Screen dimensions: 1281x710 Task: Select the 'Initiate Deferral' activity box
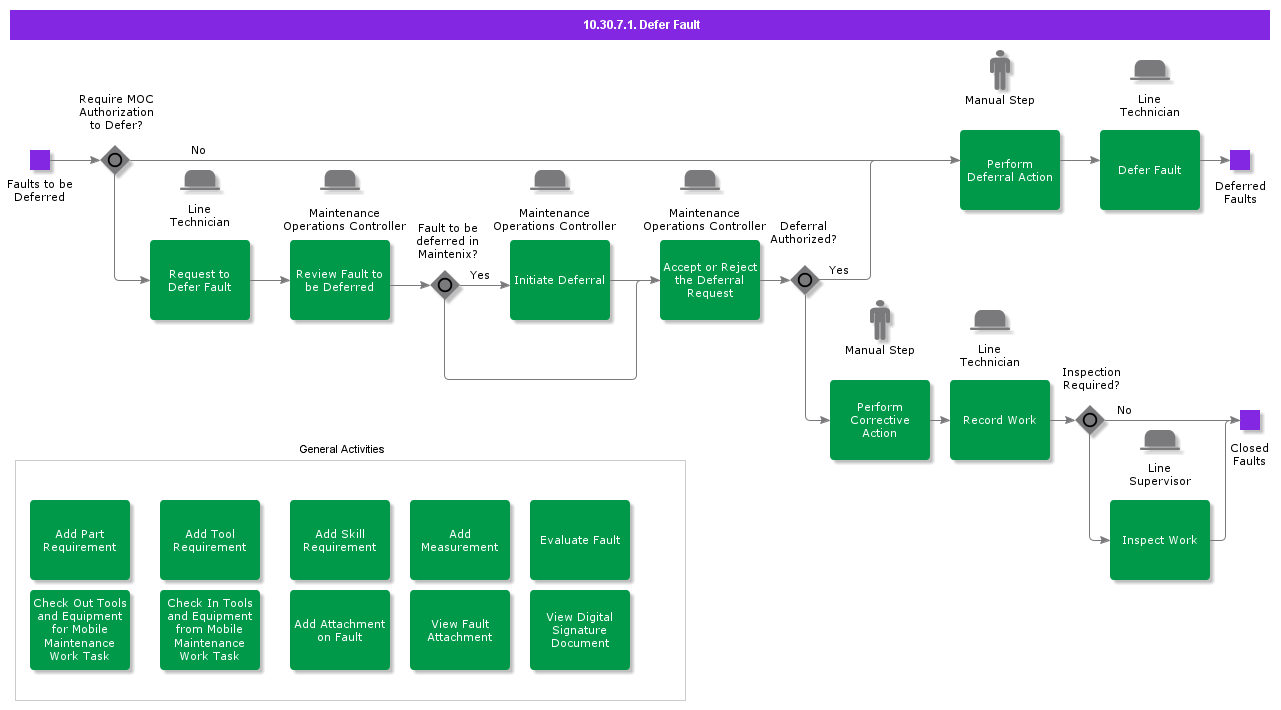(x=560, y=280)
